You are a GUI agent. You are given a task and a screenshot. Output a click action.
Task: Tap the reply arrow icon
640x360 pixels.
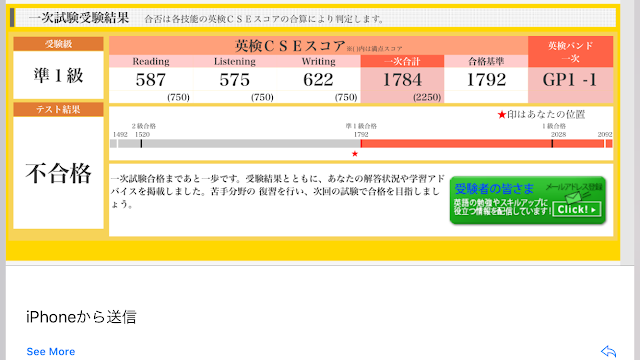click(609, 351)
